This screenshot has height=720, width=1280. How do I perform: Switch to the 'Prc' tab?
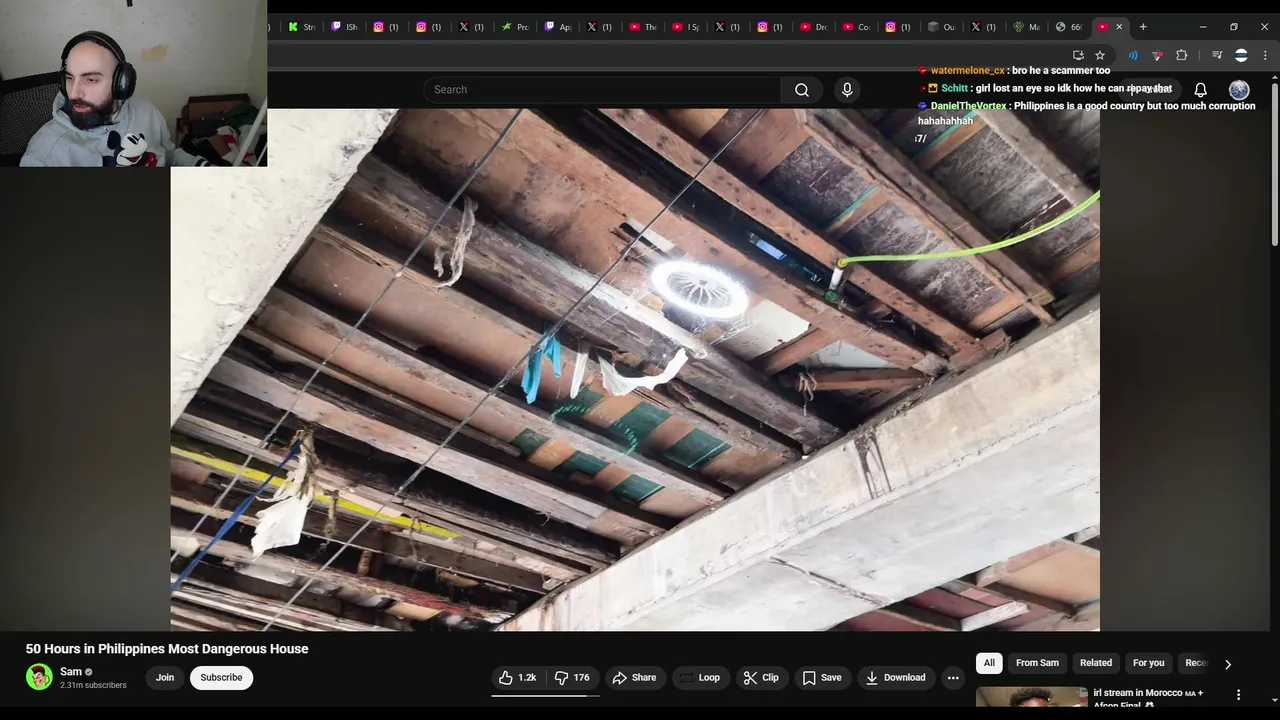tap(515, 27)
